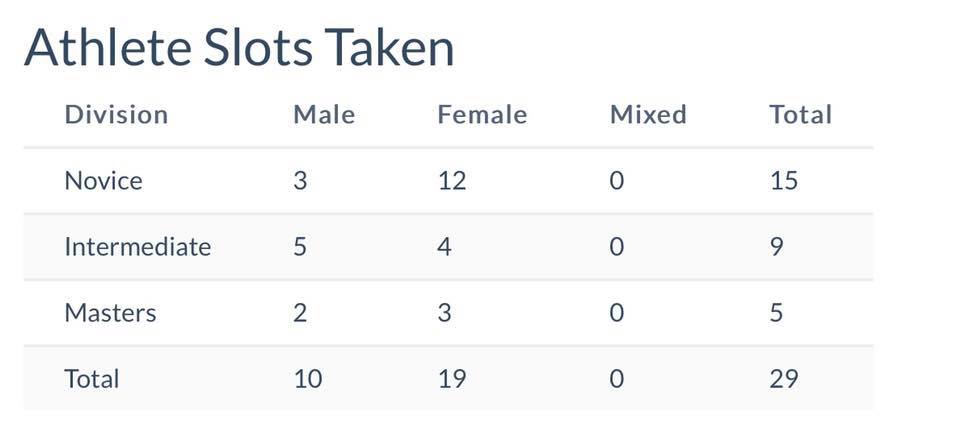Select the Novice total of 15
Viewport: 960px width, 440px height.
click(784, 181)
